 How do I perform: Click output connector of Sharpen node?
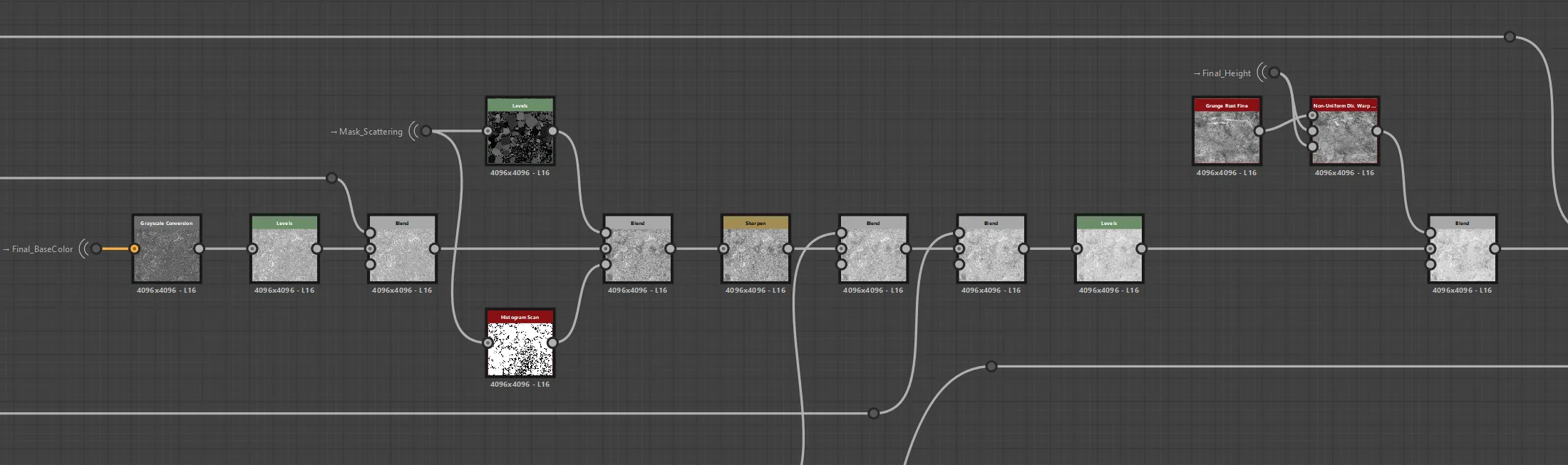788,249
